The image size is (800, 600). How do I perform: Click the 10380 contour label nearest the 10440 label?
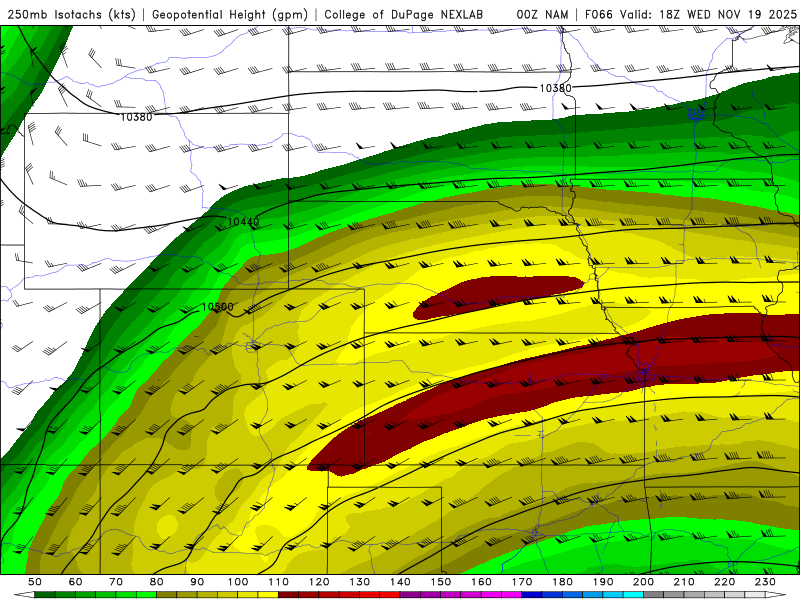[x=136, y=117]
